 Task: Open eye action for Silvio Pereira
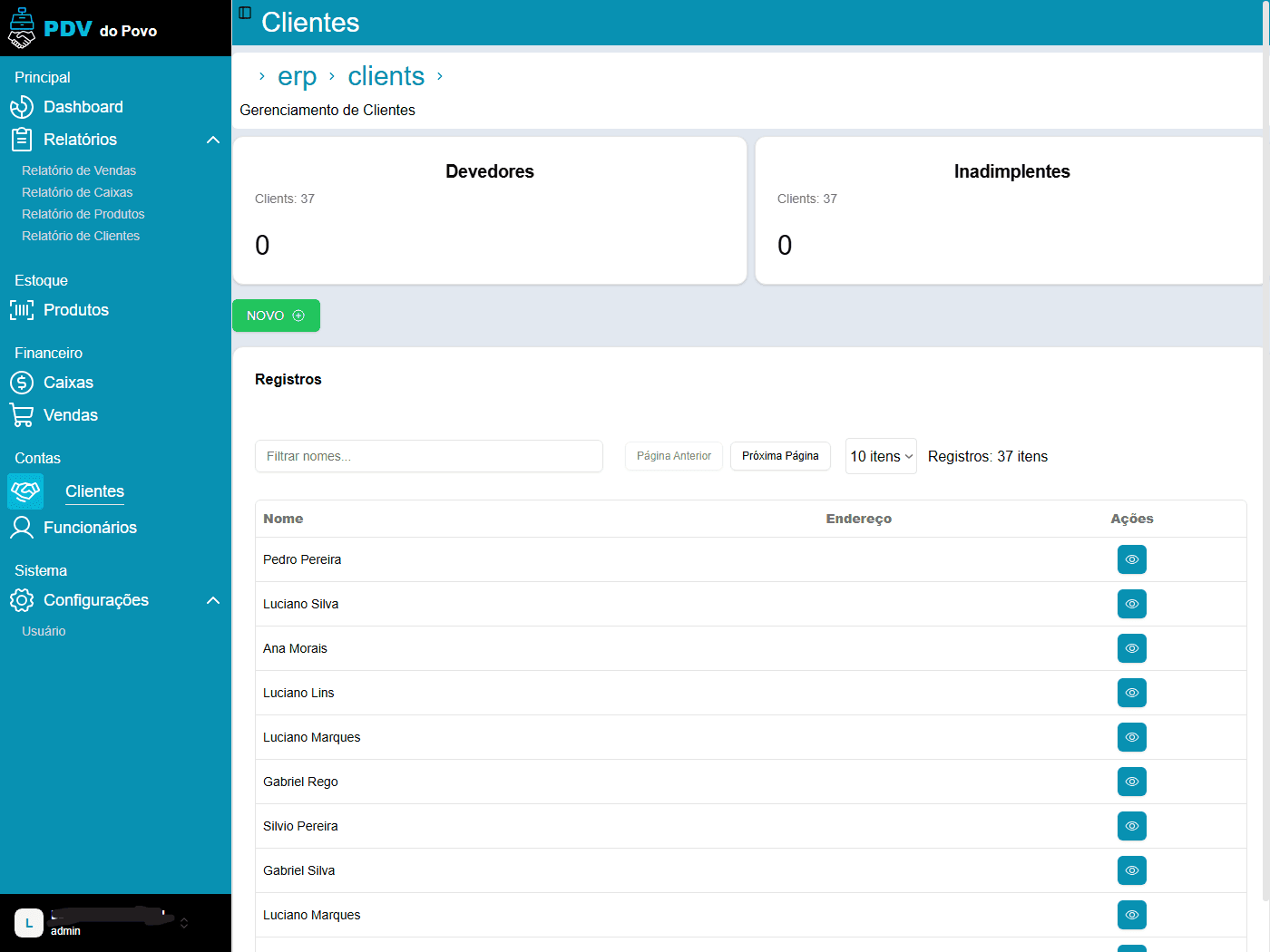point(1132,826)
